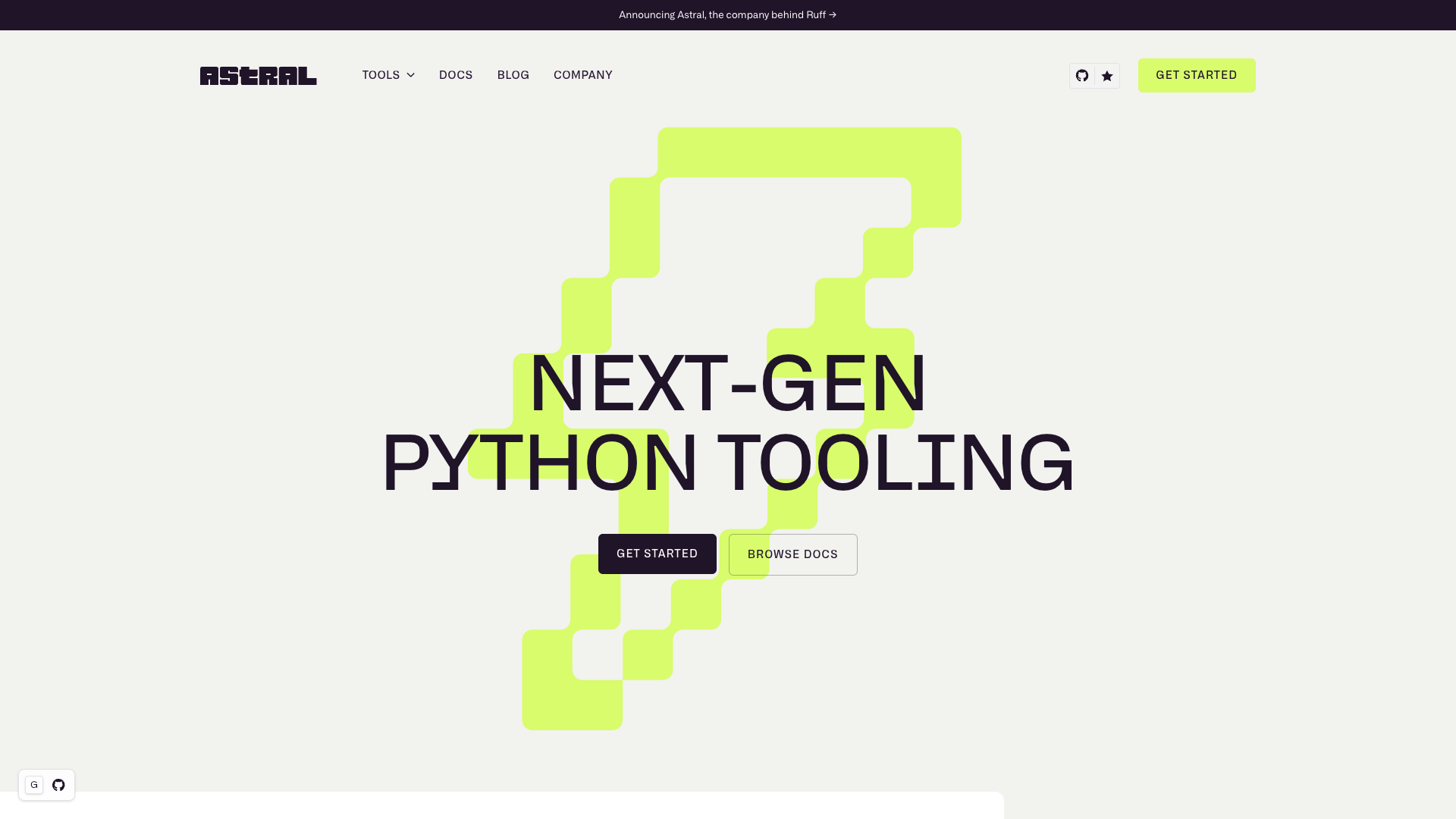Screen dimensions: 1456x819
Task: Click the star icon in the header
Action: [1107, 76]
